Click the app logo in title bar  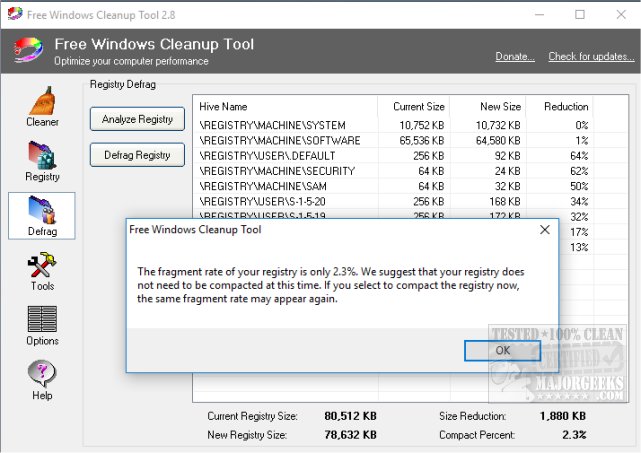(14, 15)
